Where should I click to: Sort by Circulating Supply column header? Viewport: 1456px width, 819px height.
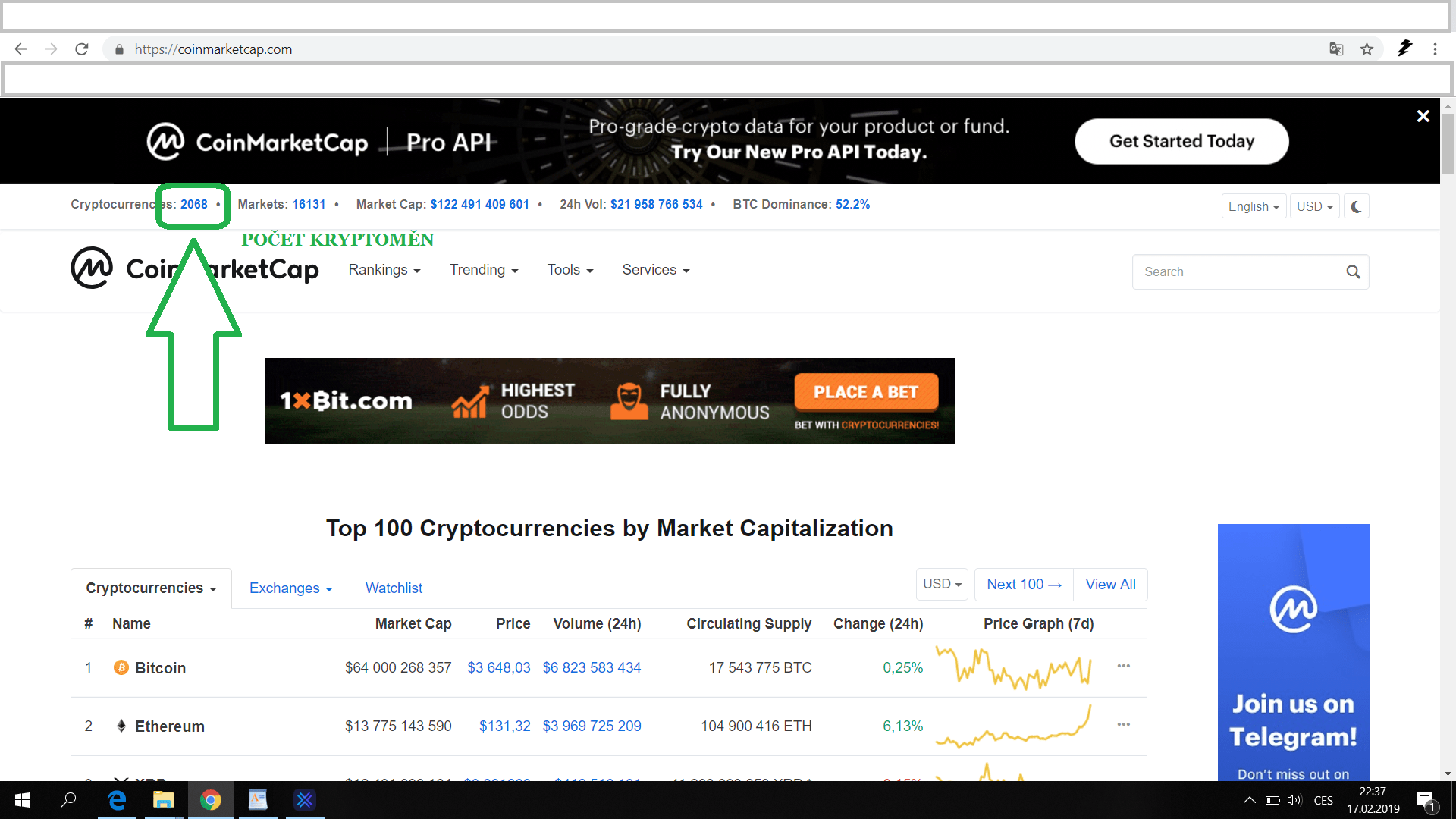[748, 624]
